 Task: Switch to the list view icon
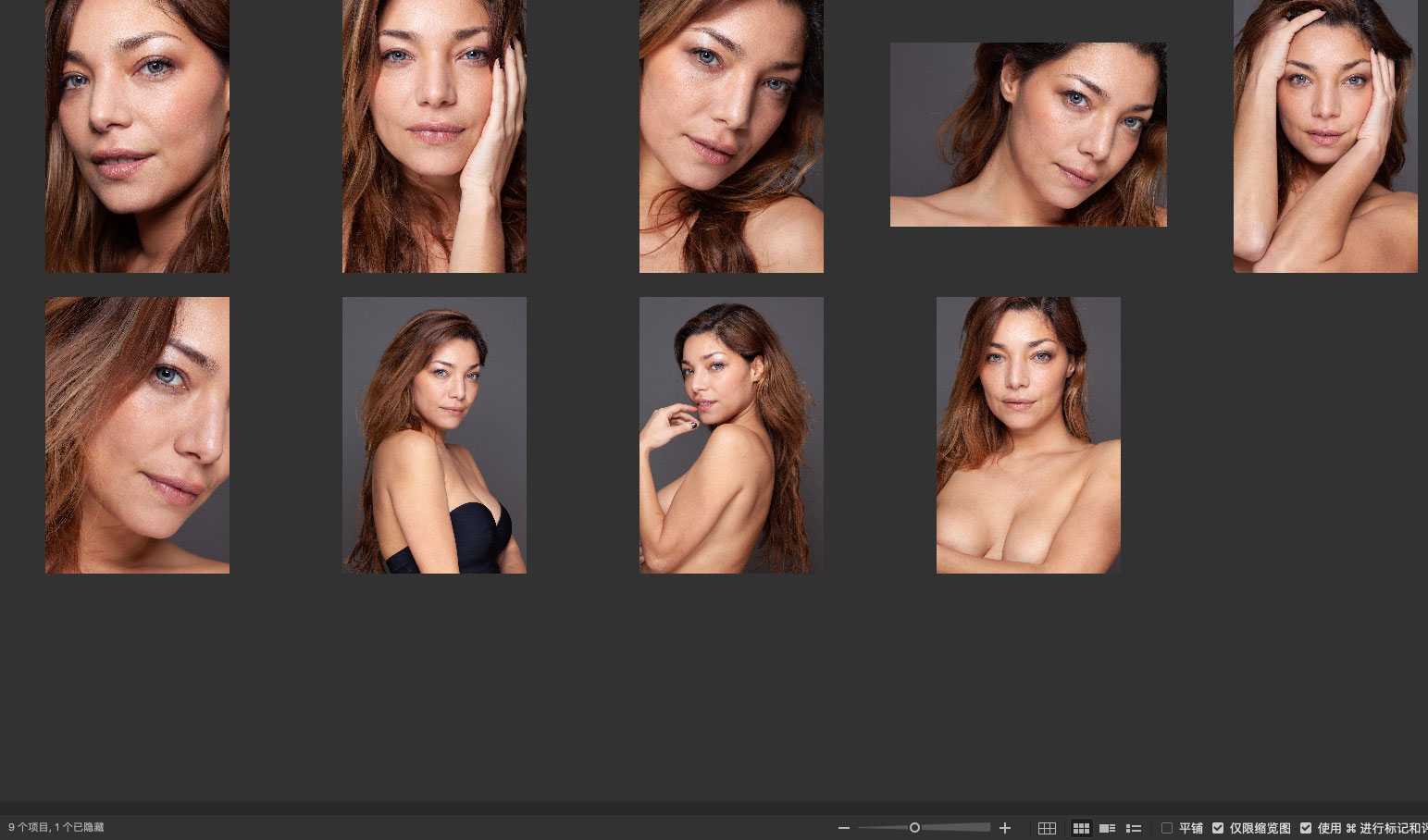click(1133, 828)
